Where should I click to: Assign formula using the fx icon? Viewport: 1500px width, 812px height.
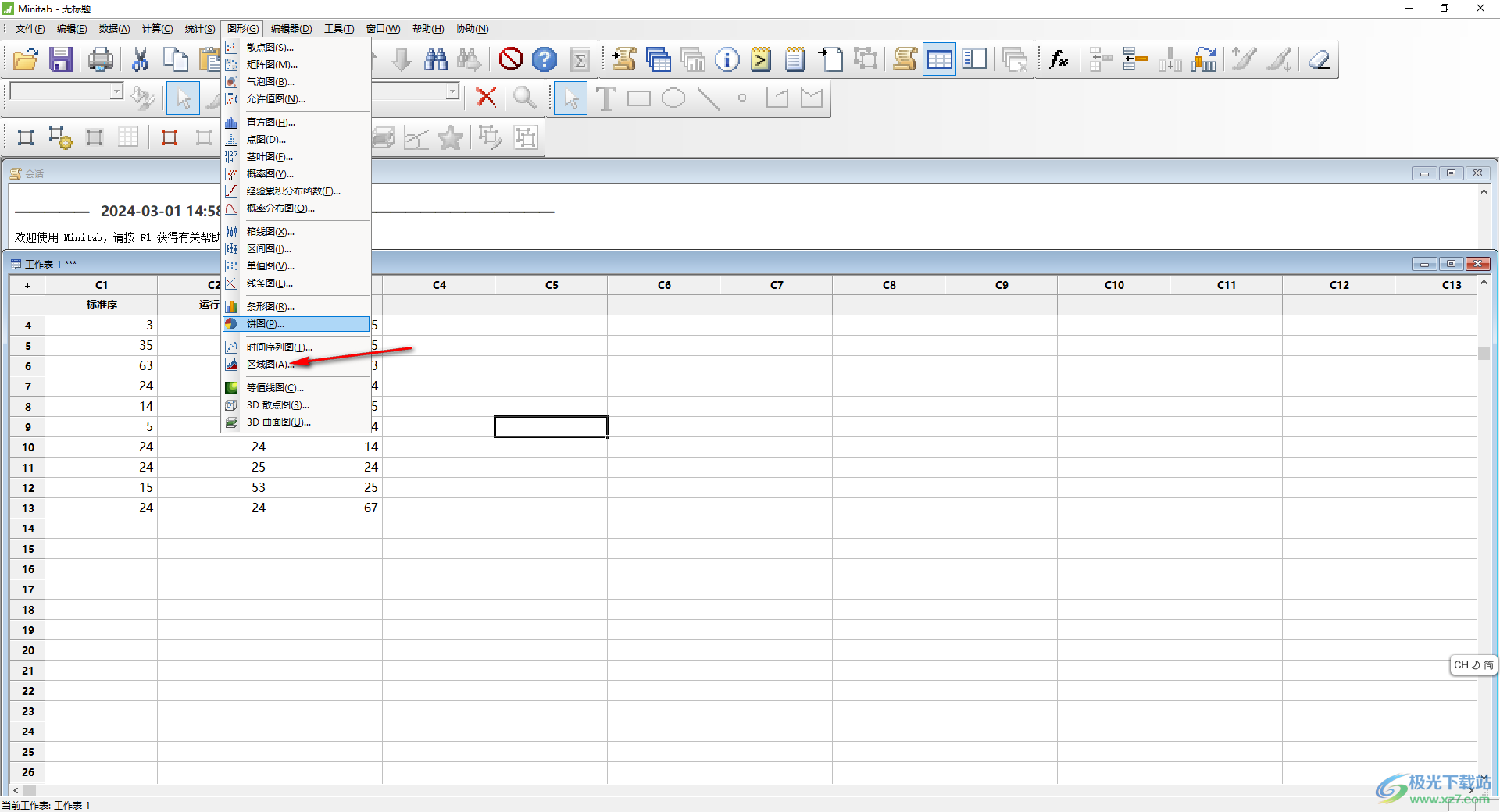[1059, 59]
